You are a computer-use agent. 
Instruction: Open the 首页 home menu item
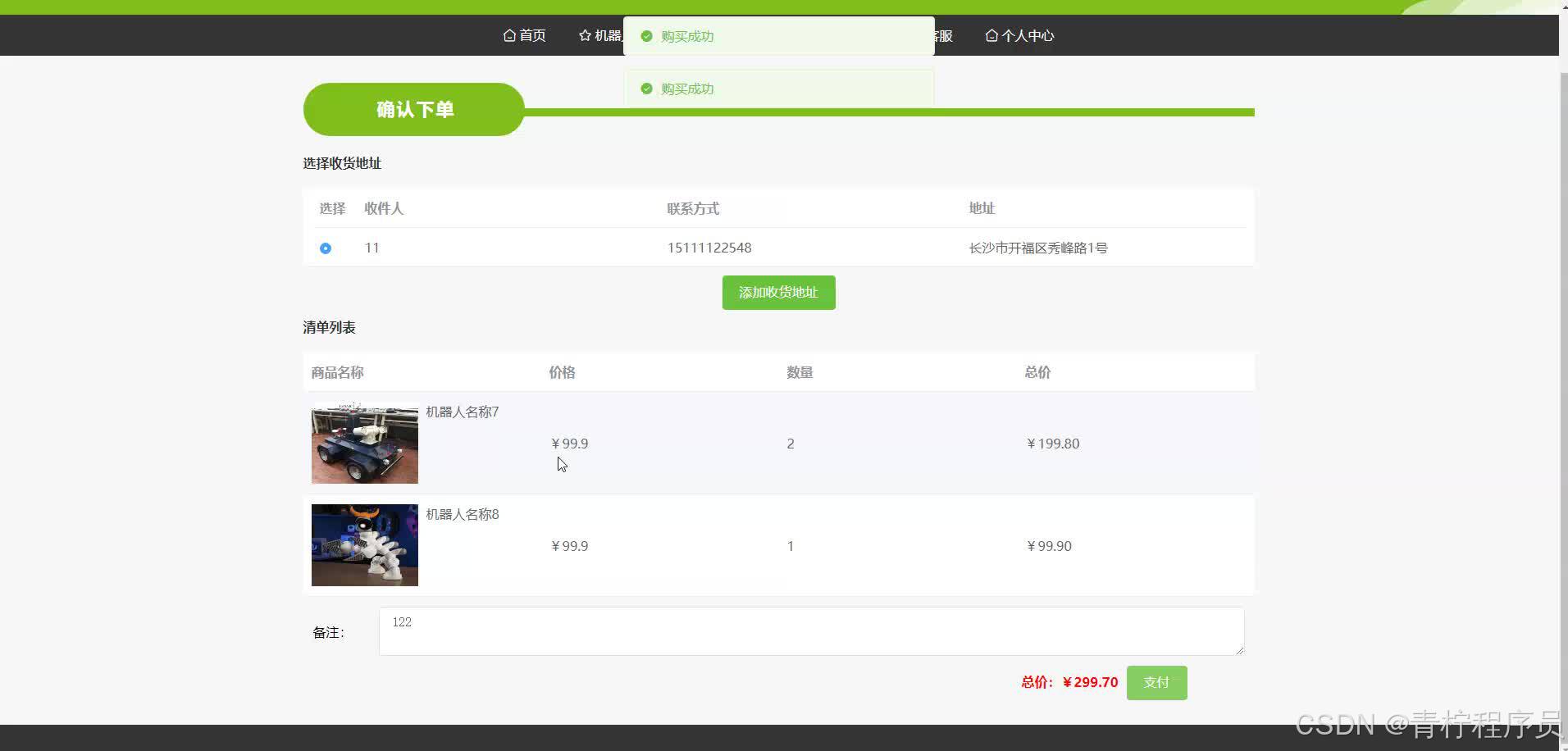point(524,35)
